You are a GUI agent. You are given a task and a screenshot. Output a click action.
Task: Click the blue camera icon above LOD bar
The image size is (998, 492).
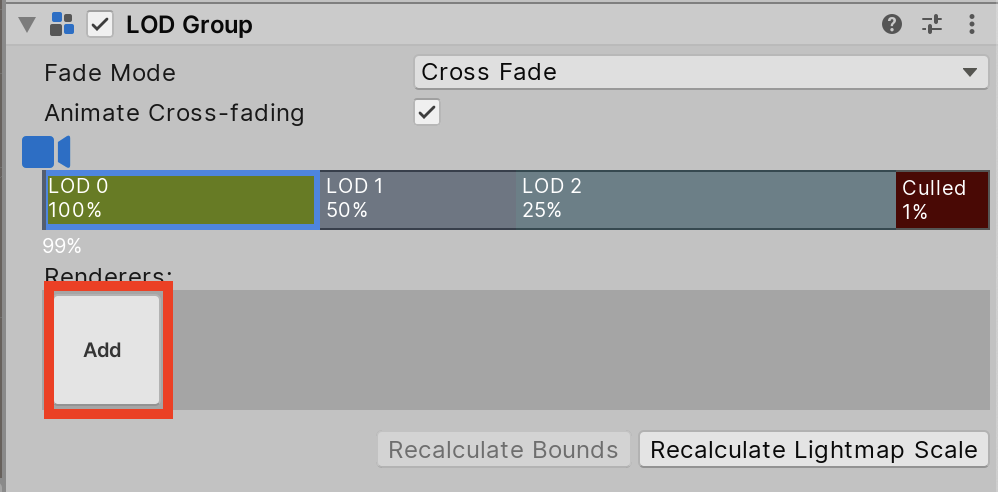[46, 152]
